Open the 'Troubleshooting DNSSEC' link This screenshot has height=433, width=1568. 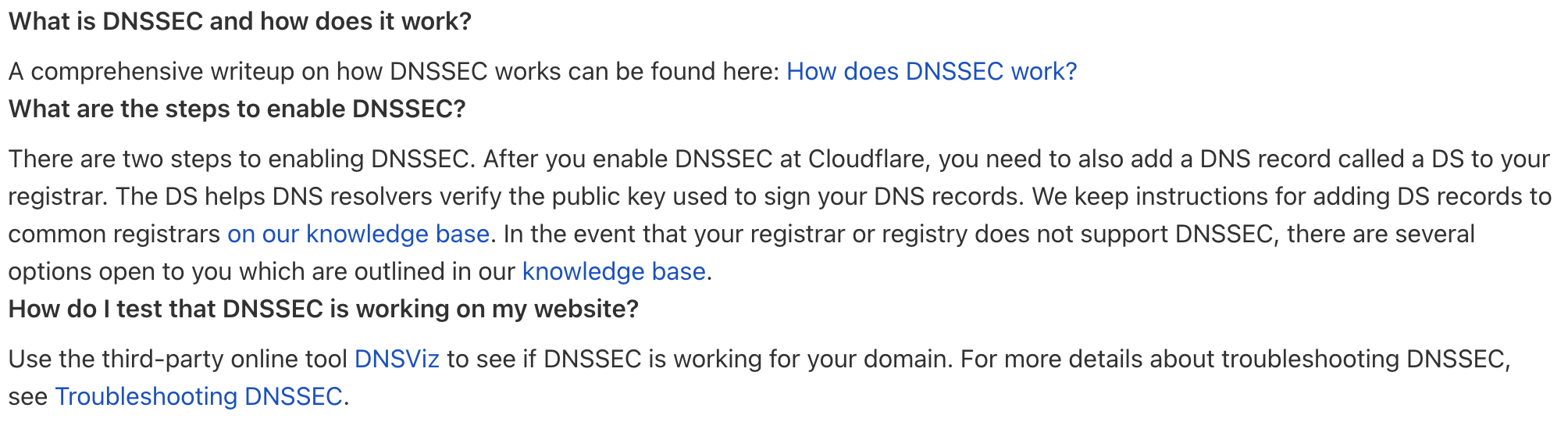click(x=198, y=396)
